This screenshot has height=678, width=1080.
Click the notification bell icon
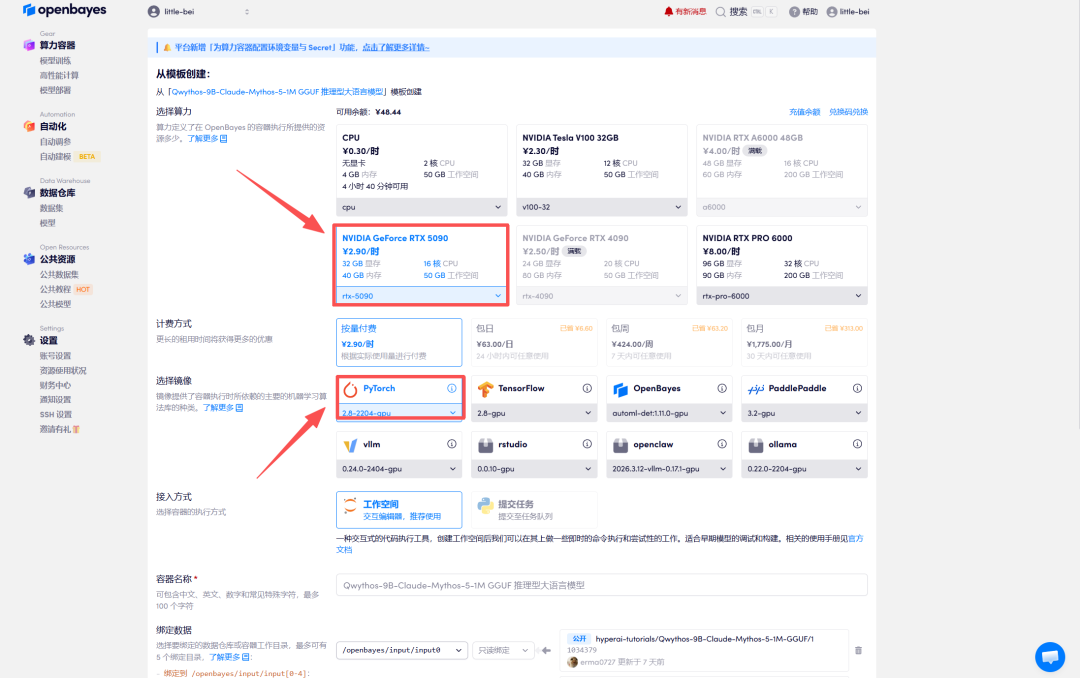coord(668,12)
